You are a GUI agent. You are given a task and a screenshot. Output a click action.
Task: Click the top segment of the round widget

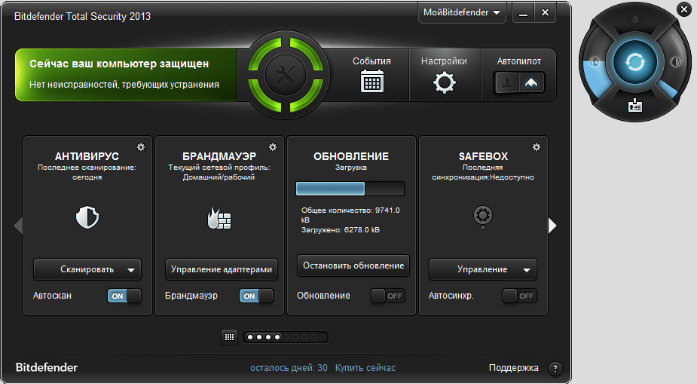coord(635,20)
